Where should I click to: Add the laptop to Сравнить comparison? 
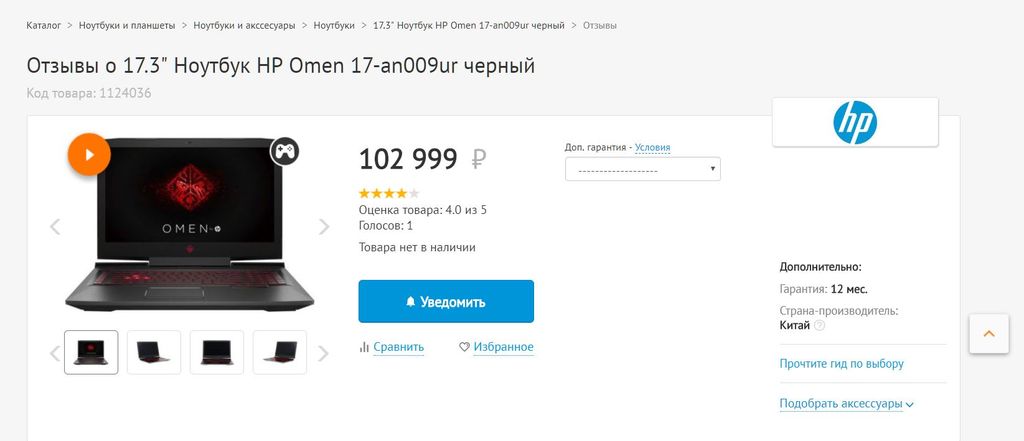391,347
